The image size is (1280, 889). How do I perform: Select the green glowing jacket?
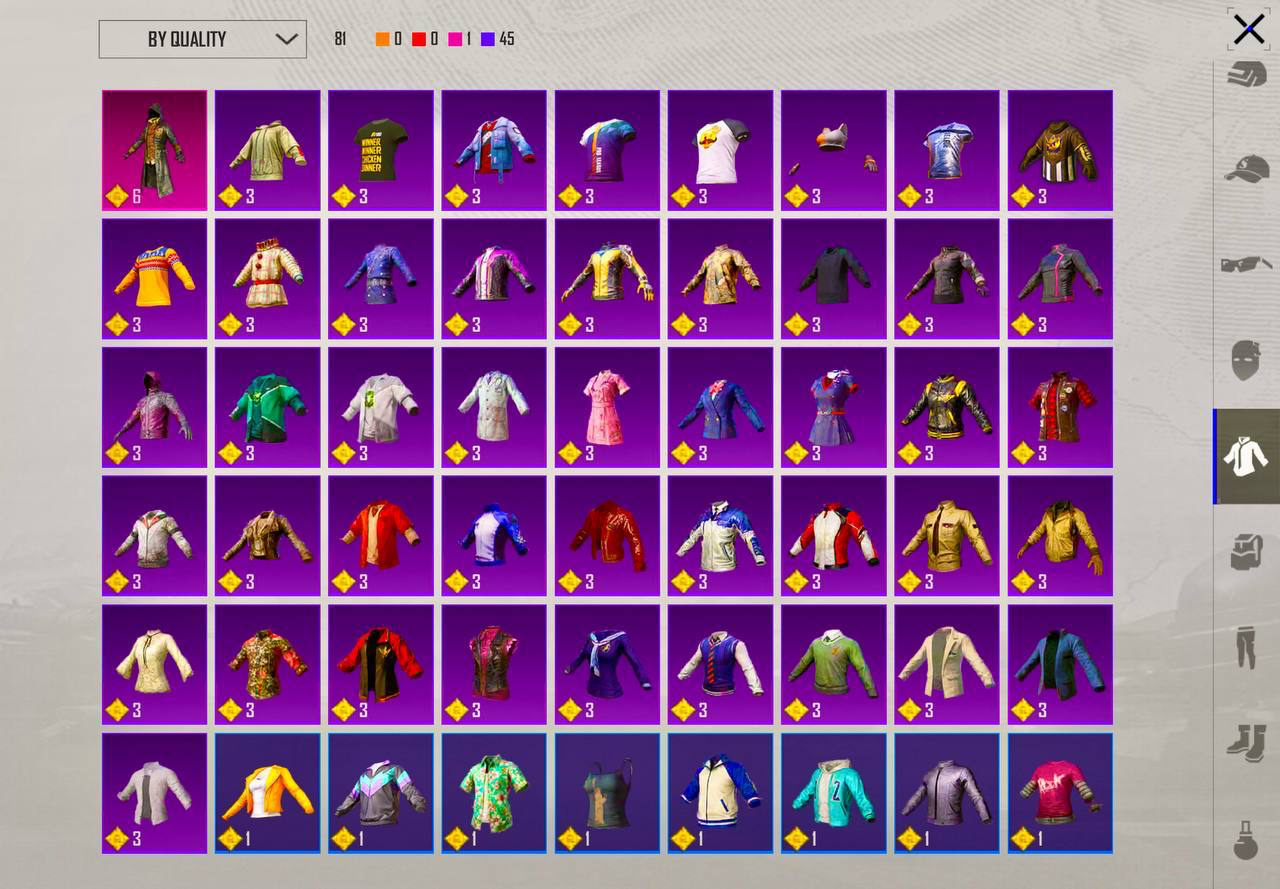point(268,407)
